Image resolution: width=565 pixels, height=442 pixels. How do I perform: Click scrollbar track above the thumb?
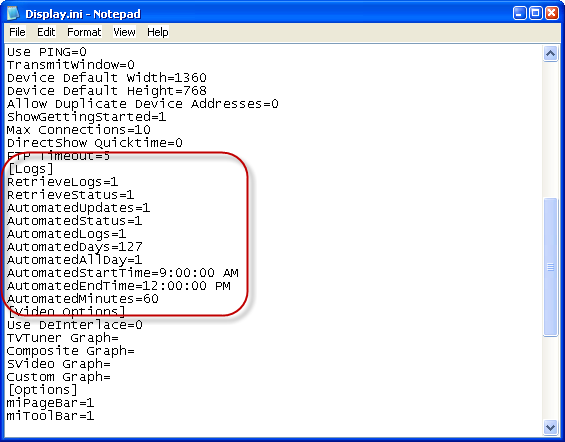click(x=550, y=130)
